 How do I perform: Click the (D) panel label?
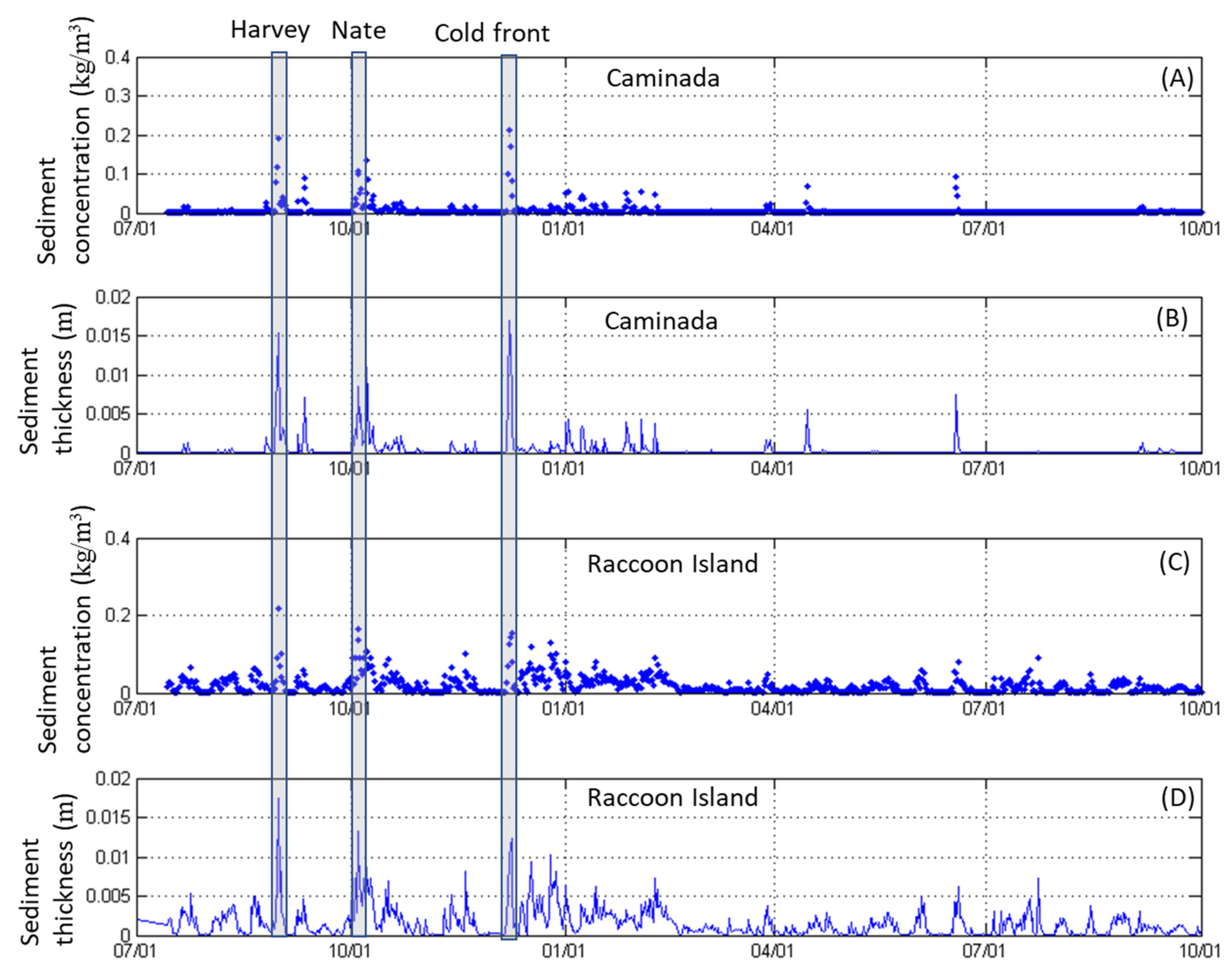[1176, 797]
